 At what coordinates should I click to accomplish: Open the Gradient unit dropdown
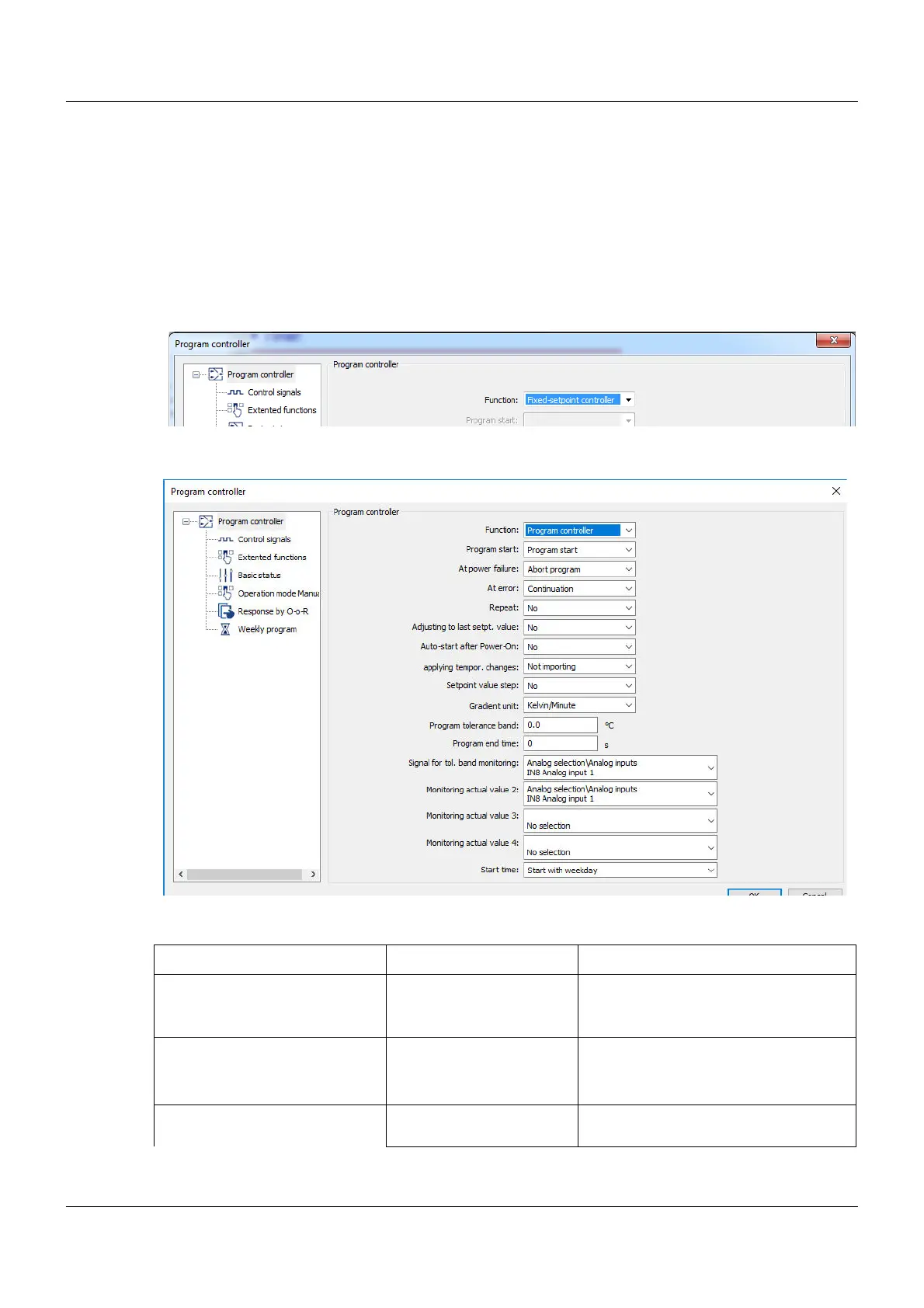629,705
